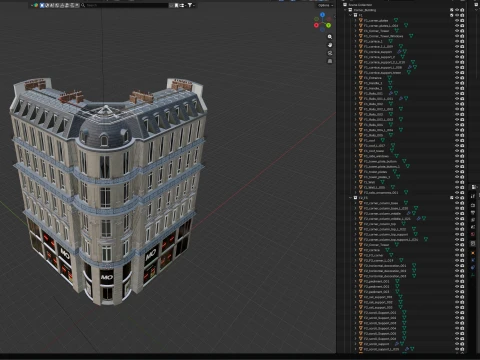Open the Options dropdown in viewport header
The width and height of the screenshot is (480, 360).
pos(325,5)
